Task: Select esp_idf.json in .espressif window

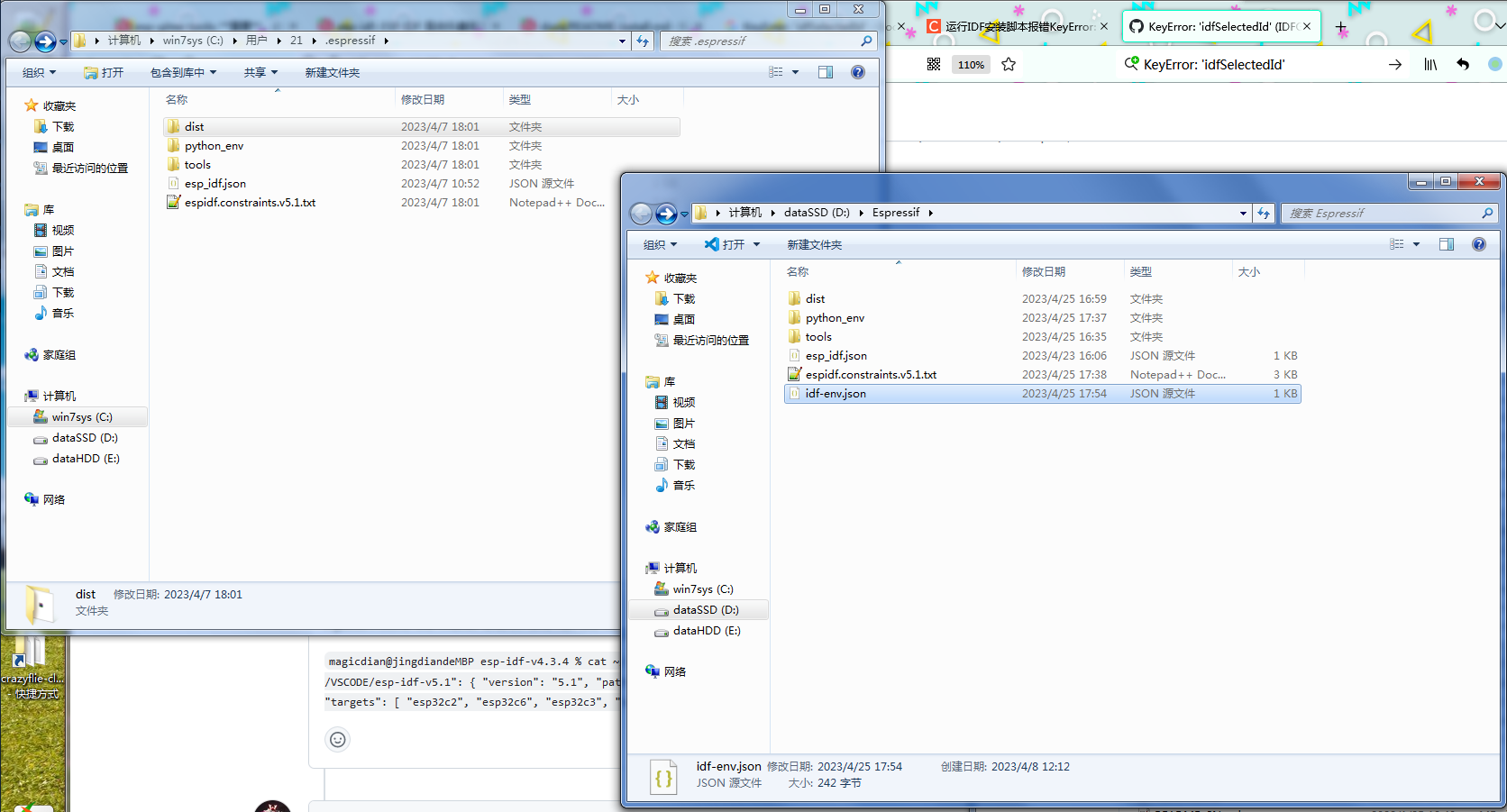Action: [x=422, y=184]
